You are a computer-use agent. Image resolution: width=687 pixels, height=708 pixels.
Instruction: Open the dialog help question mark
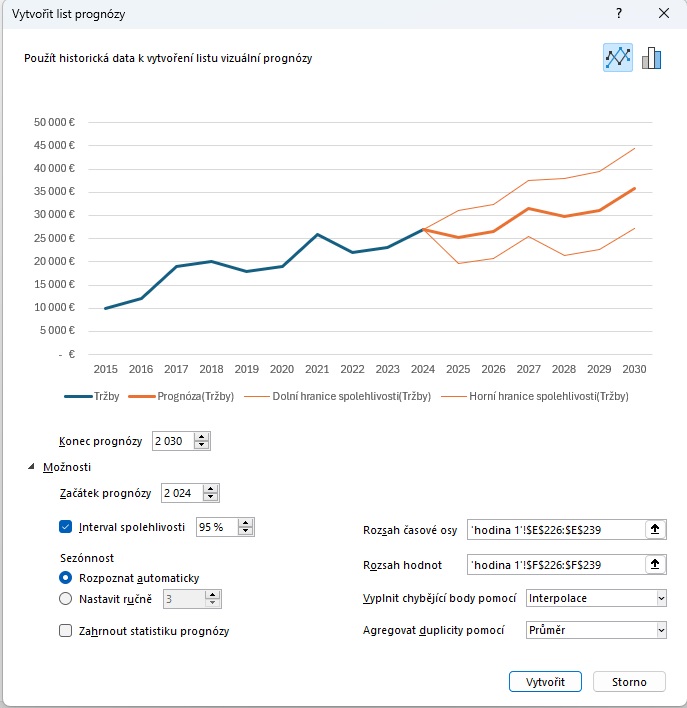(x=619, y=14)
